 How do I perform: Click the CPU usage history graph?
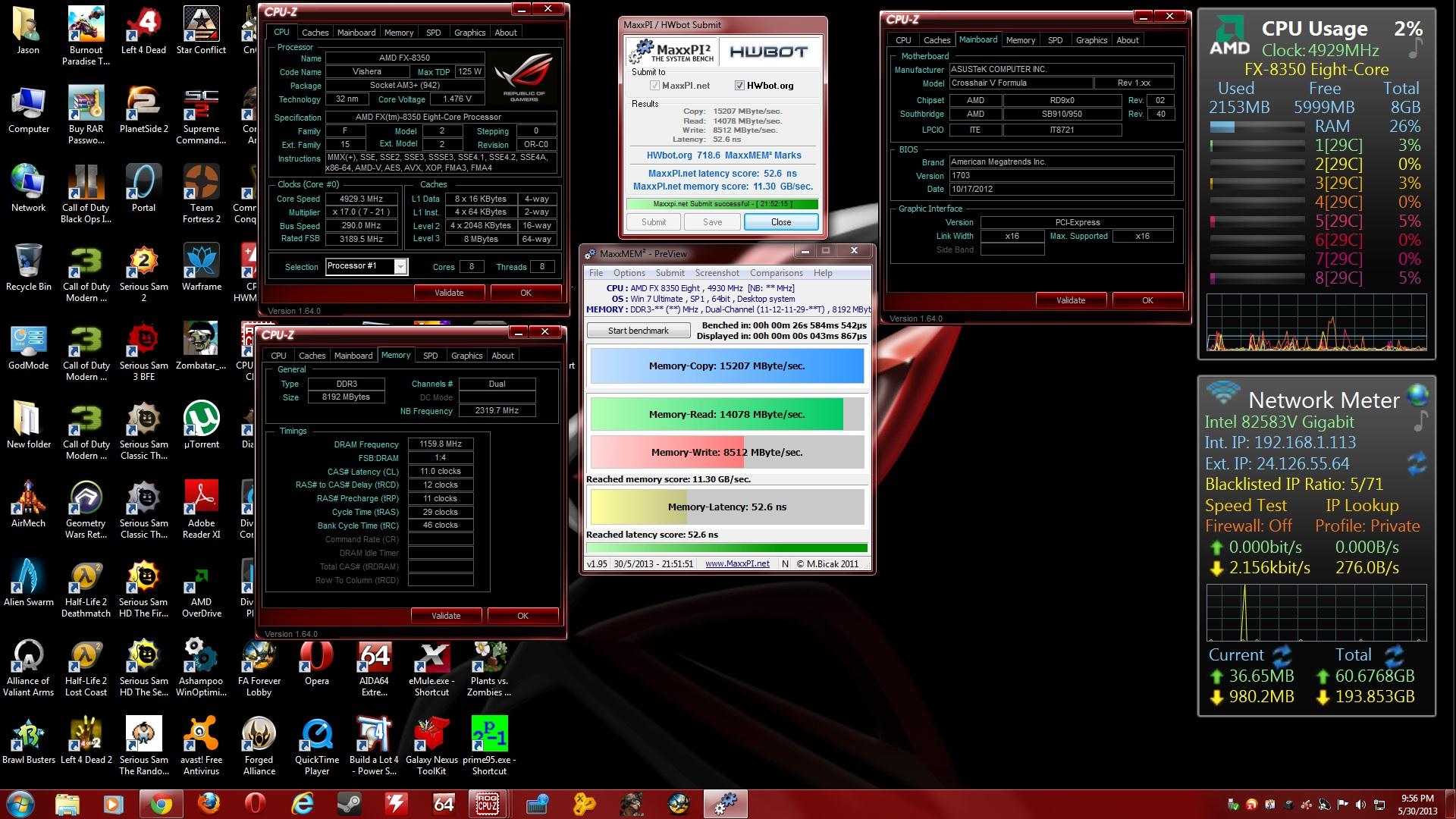pyautogui.click(x=1316, y=324)
